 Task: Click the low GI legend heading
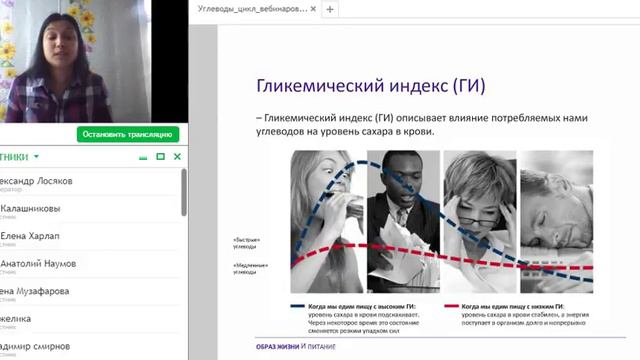point(512,306)
